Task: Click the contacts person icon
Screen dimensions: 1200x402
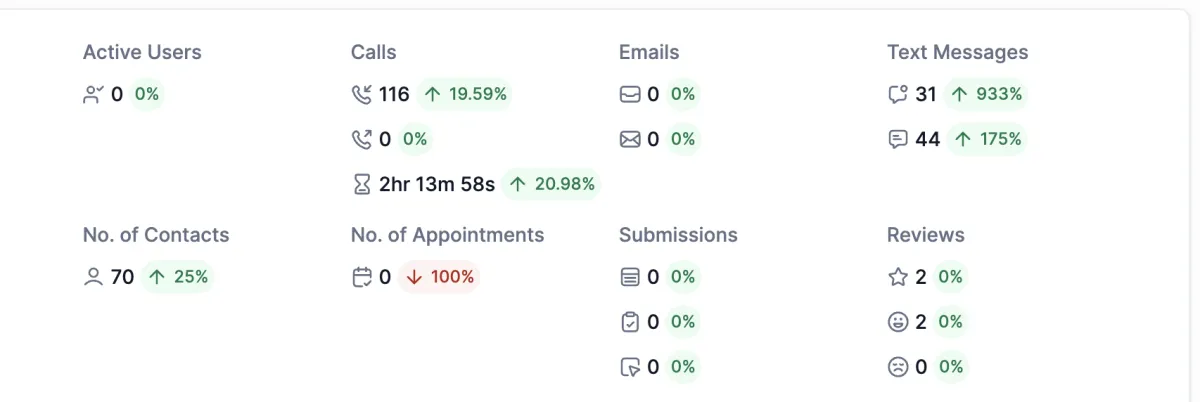Action: coord(94,277)
